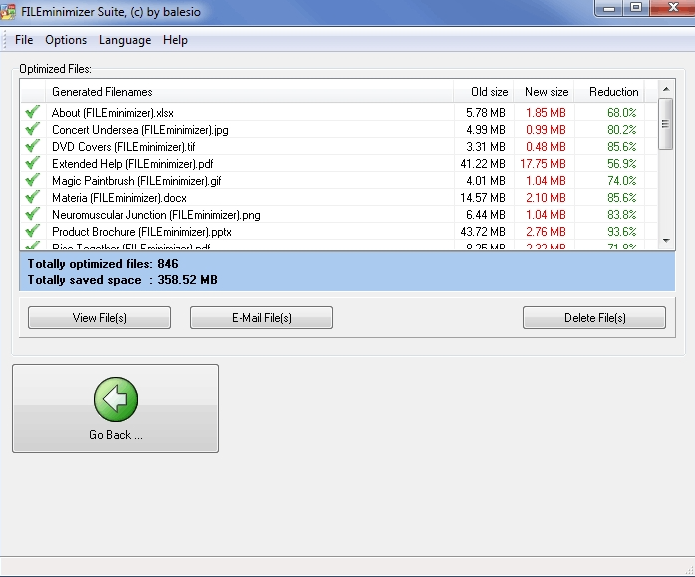695x577 pixels.
Task: Click the checkmark icon beside Extended Help pdf
Action: coord(33,164)
